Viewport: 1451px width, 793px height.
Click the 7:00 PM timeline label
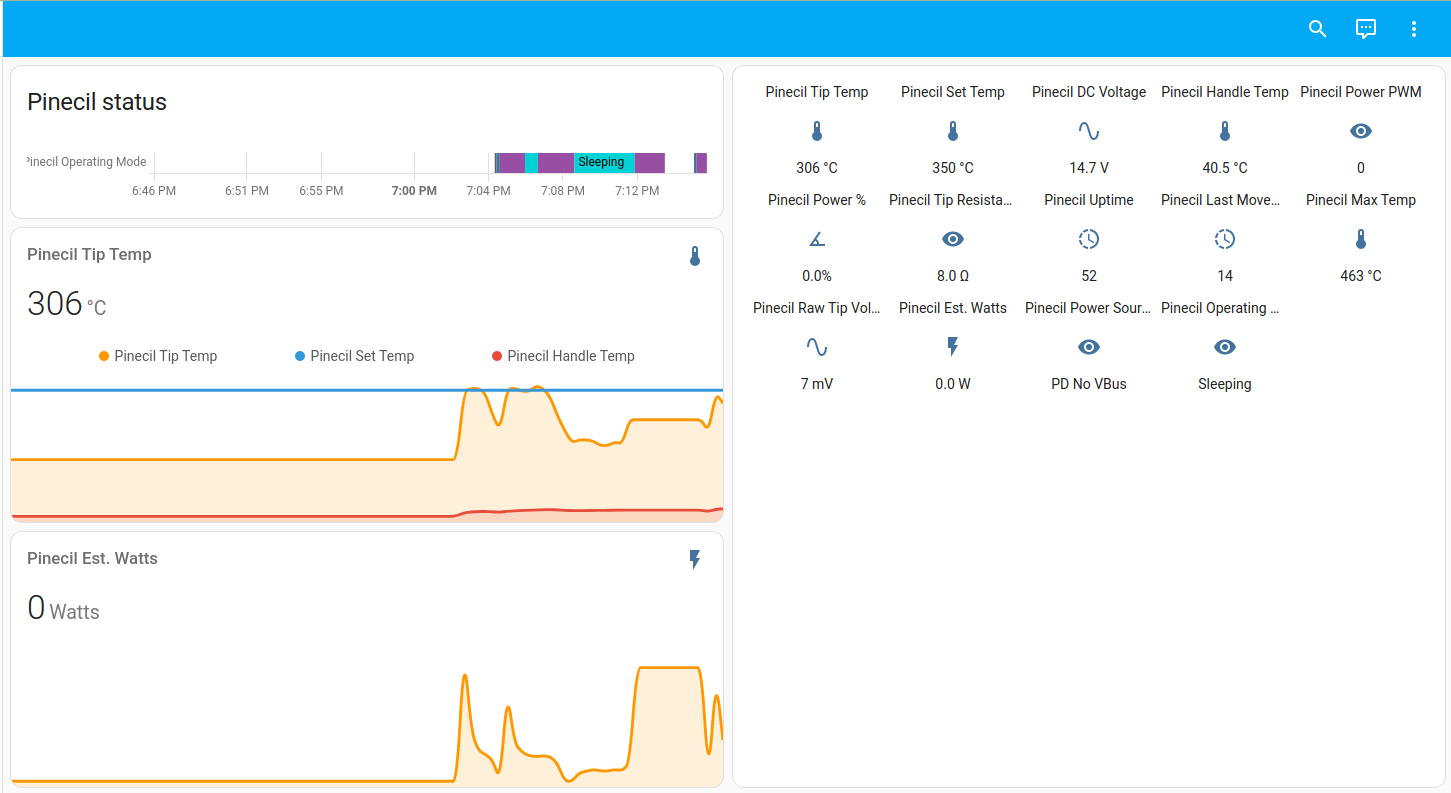[x=414, y=191]
